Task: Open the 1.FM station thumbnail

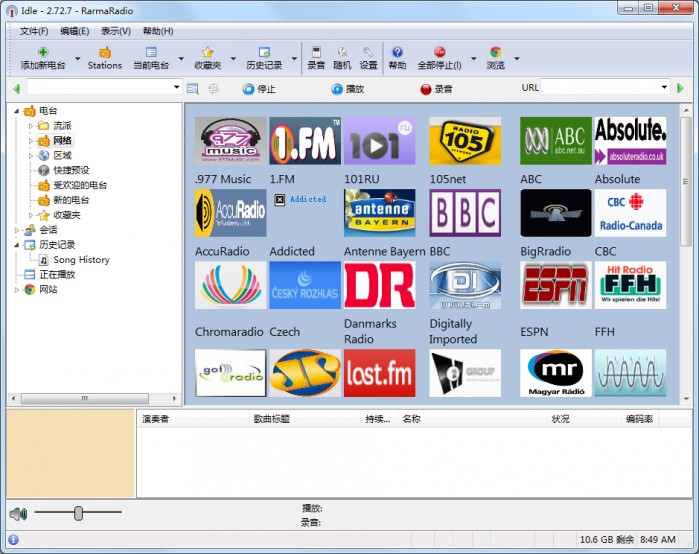Action: [x=305, y=141]
